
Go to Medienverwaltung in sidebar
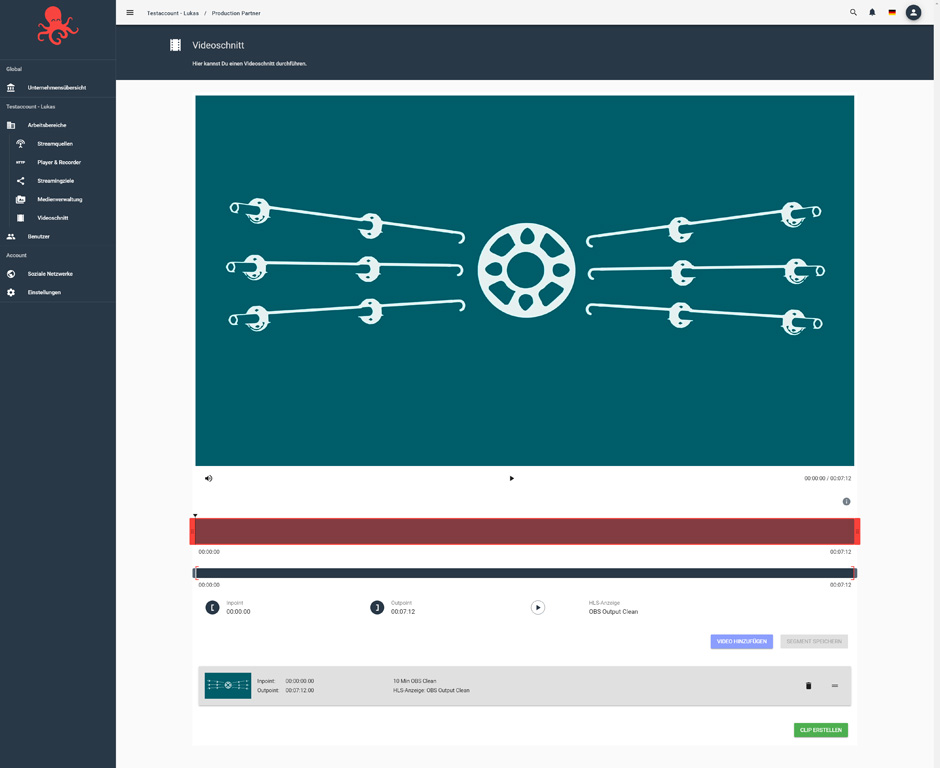tap(60, 200)
